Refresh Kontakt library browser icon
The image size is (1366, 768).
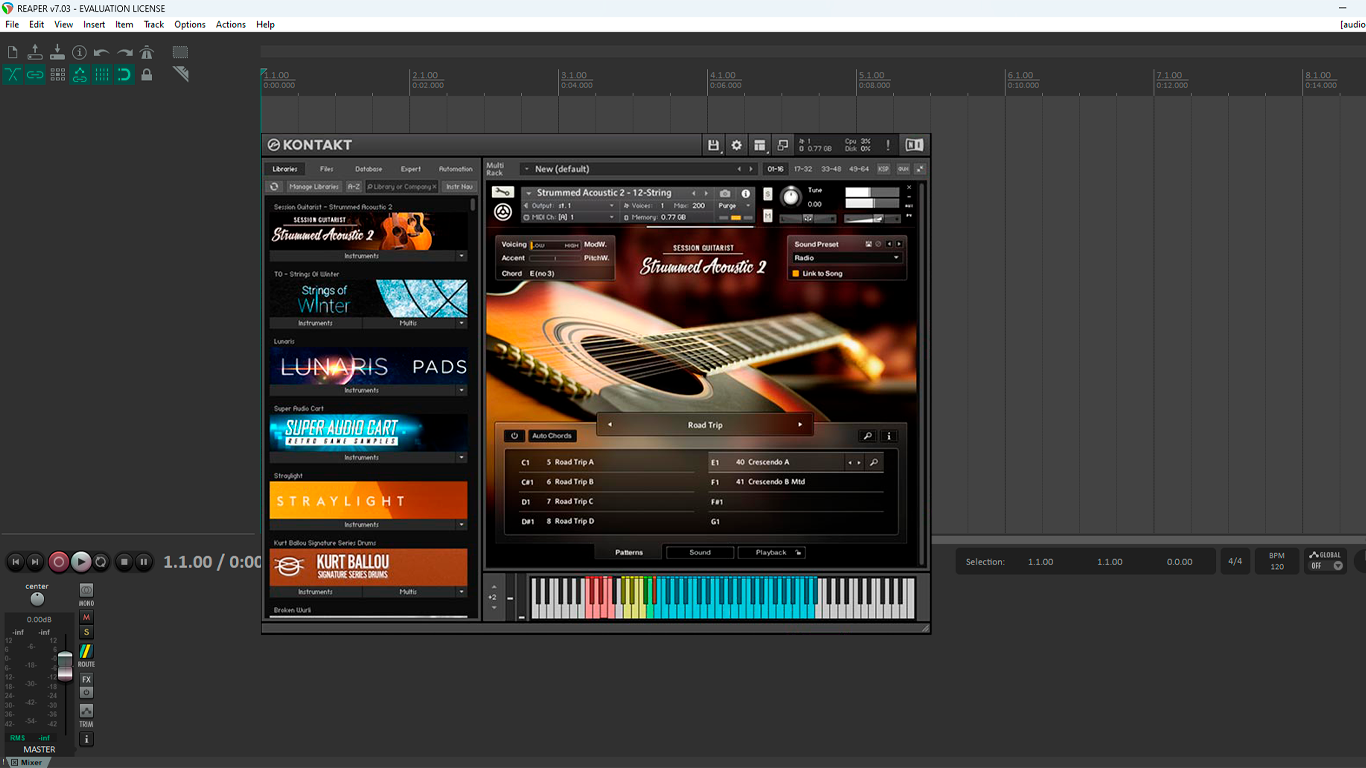point(274,186)
